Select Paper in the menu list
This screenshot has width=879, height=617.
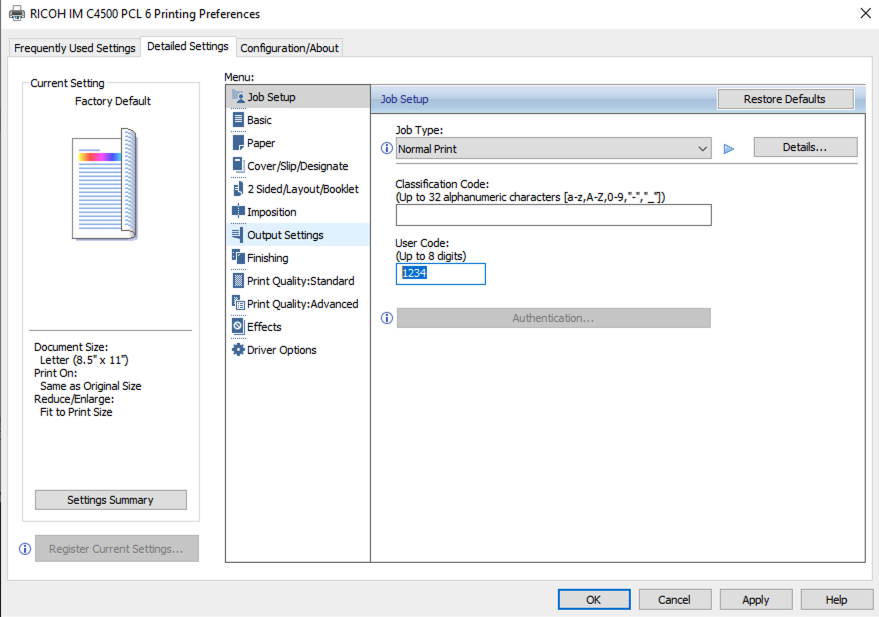pos(298,143)
